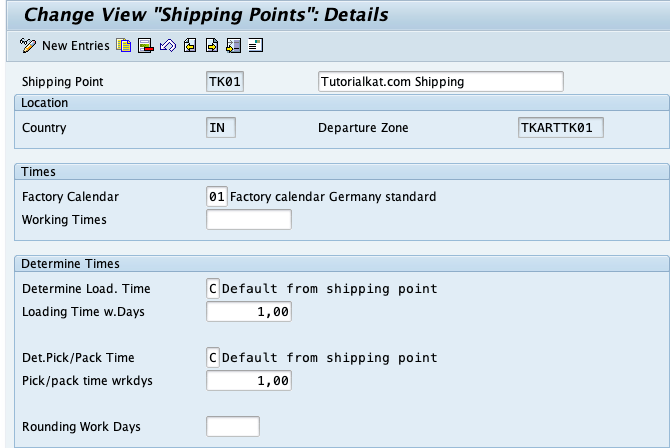
Task: Click the Shipping Point TK01 field
Action: (225, 81)
